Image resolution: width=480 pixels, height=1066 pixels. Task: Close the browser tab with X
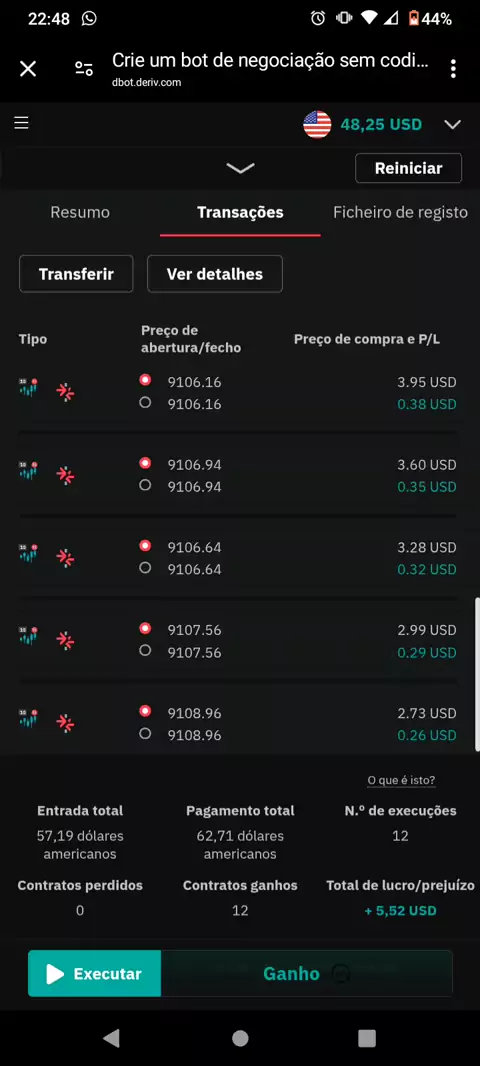[x=28, y=68]
